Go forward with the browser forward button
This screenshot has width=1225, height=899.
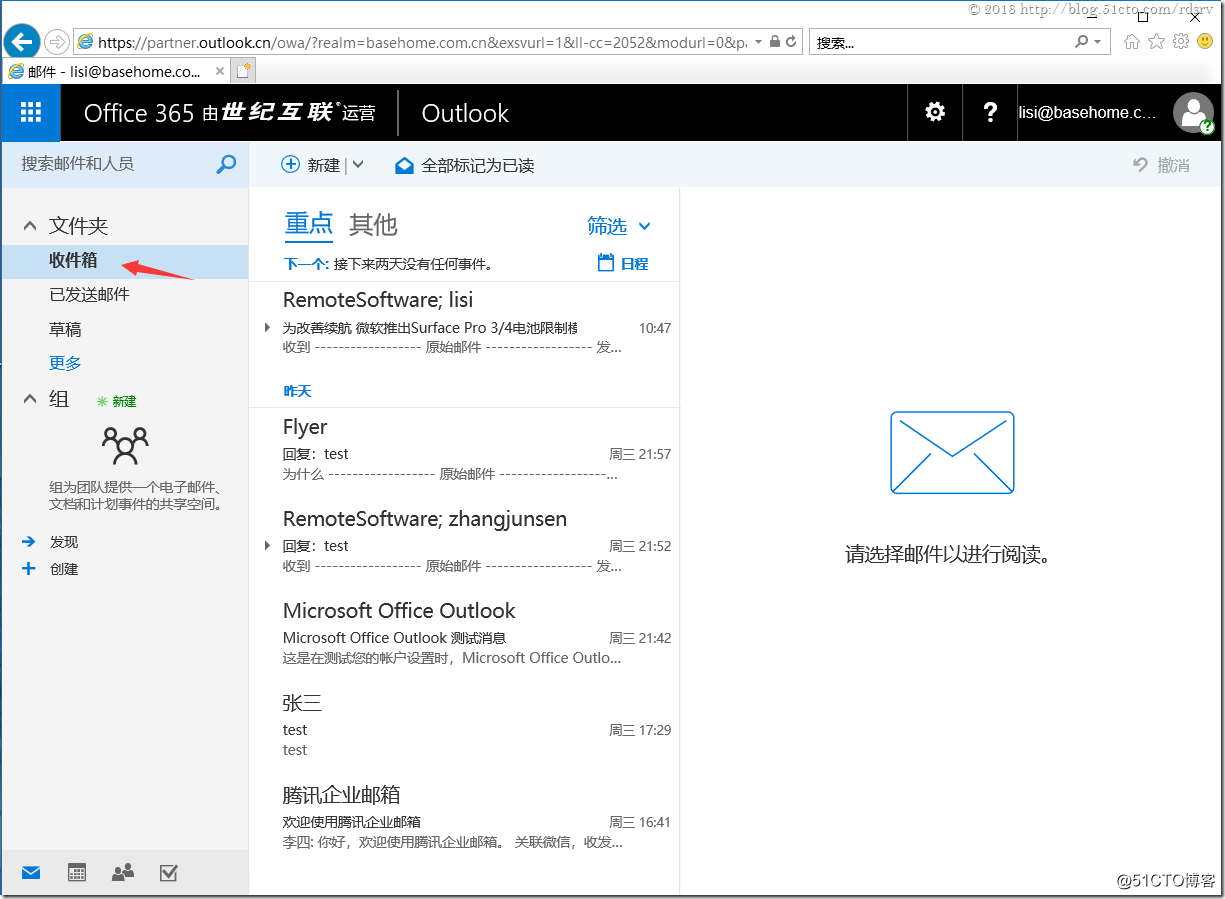click(56, 41)
